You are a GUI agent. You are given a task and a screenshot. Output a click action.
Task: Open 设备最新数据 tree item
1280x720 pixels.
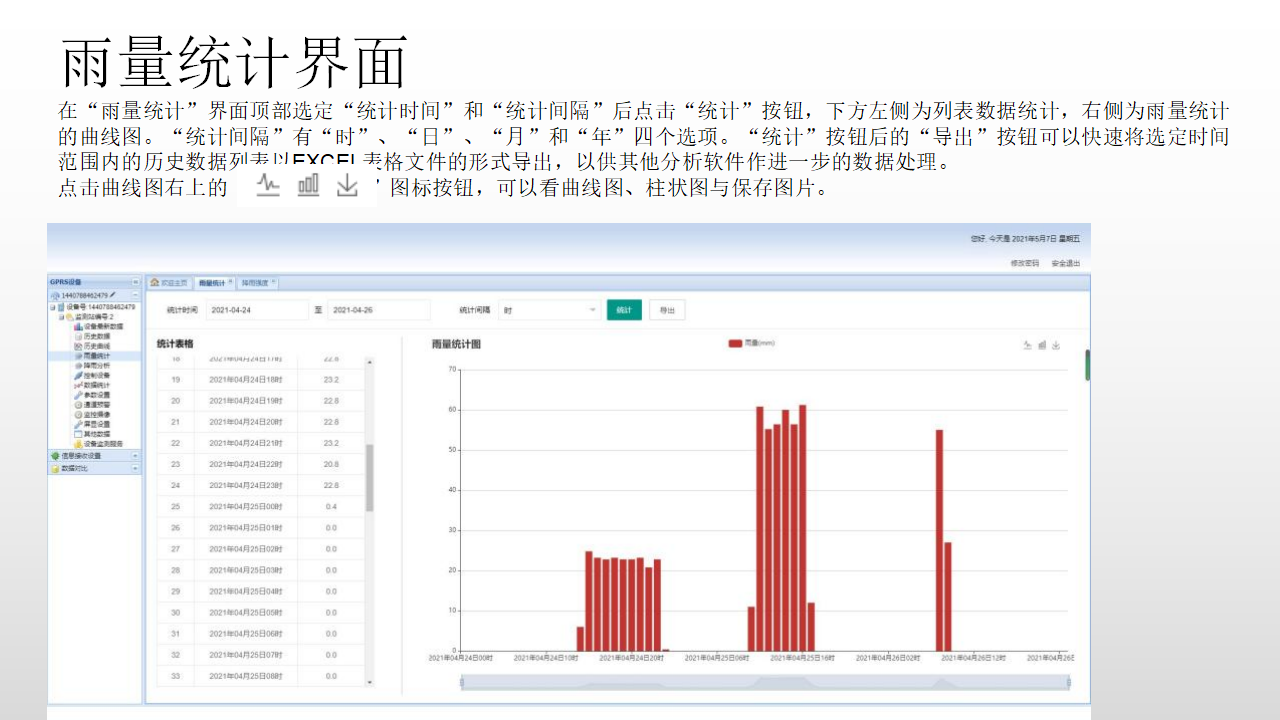pos(103,326)
